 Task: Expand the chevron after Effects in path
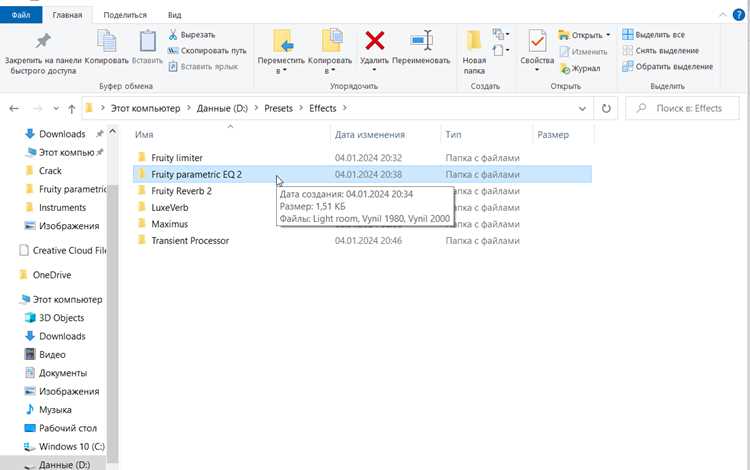344,109
